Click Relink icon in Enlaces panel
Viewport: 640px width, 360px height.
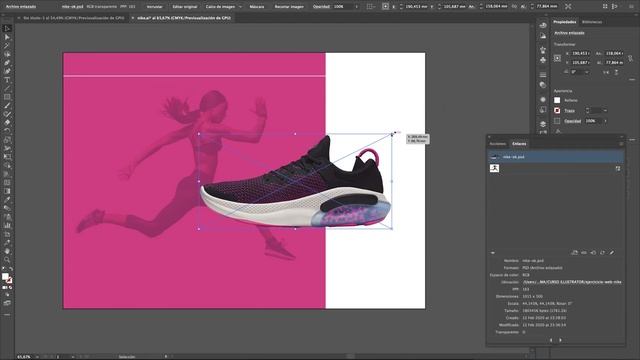584,253
